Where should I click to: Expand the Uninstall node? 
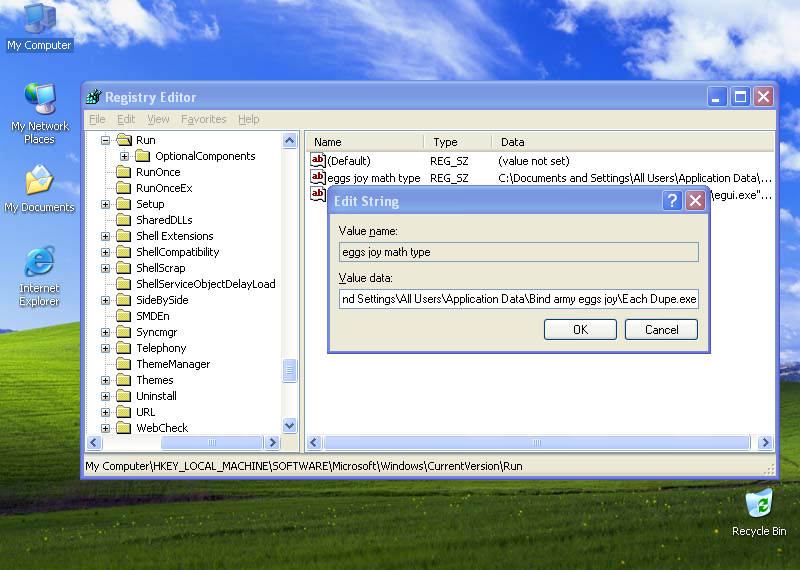tap(105, 396)
